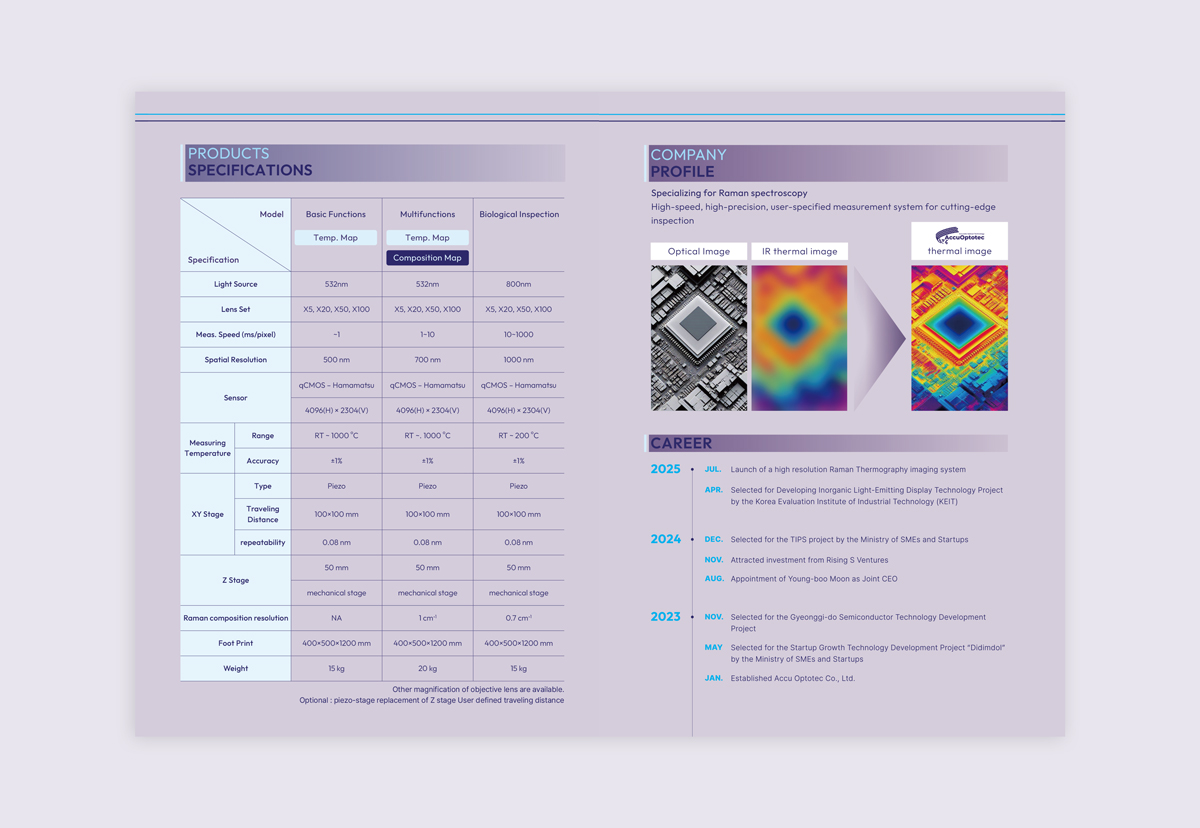Click the Products Specifications heading banner

tap(373, 162)
